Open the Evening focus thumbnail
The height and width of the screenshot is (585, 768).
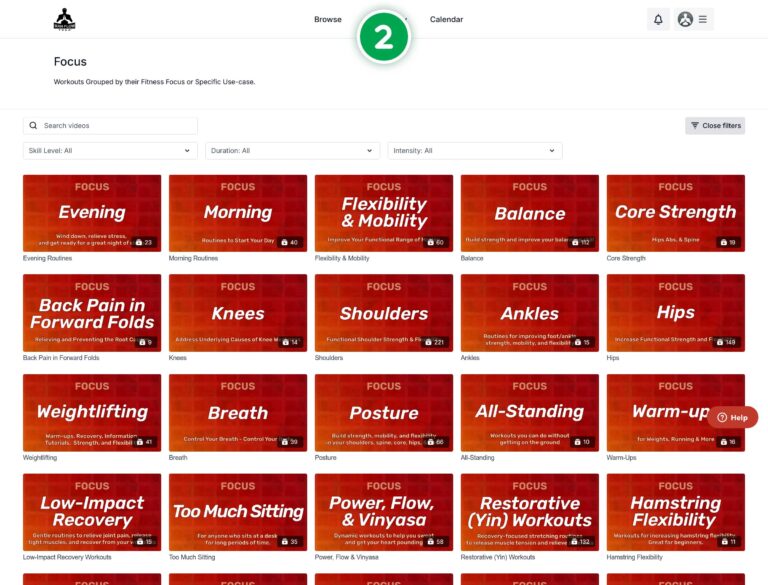pos(92,213)
